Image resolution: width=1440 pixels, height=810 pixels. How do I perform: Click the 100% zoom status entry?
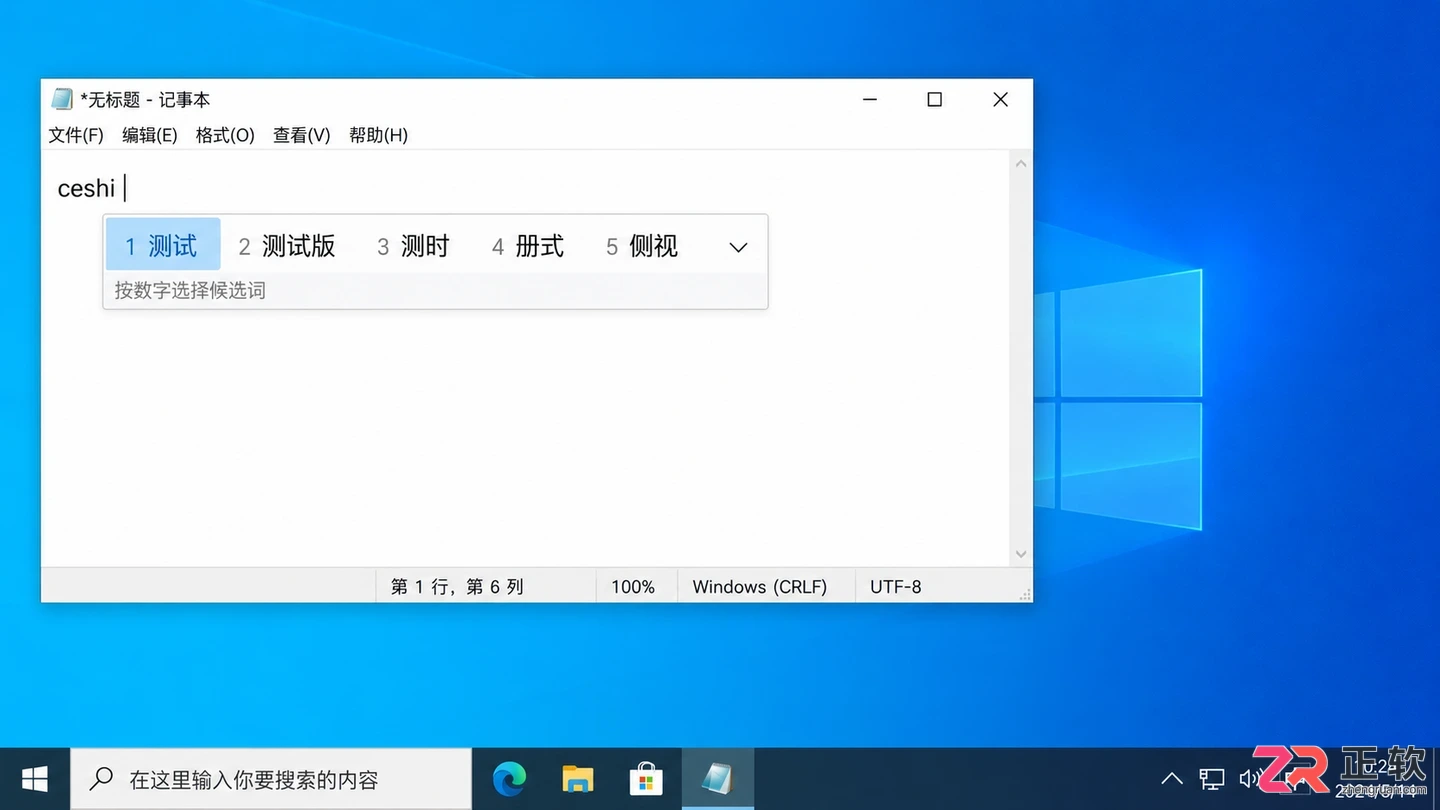[x=633, y=587]
